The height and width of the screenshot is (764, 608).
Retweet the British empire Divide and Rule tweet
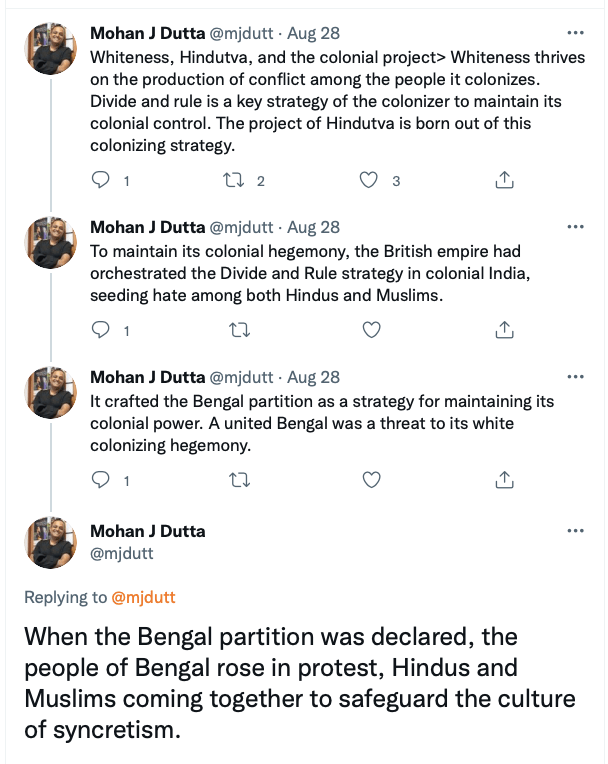click(238, 330)
